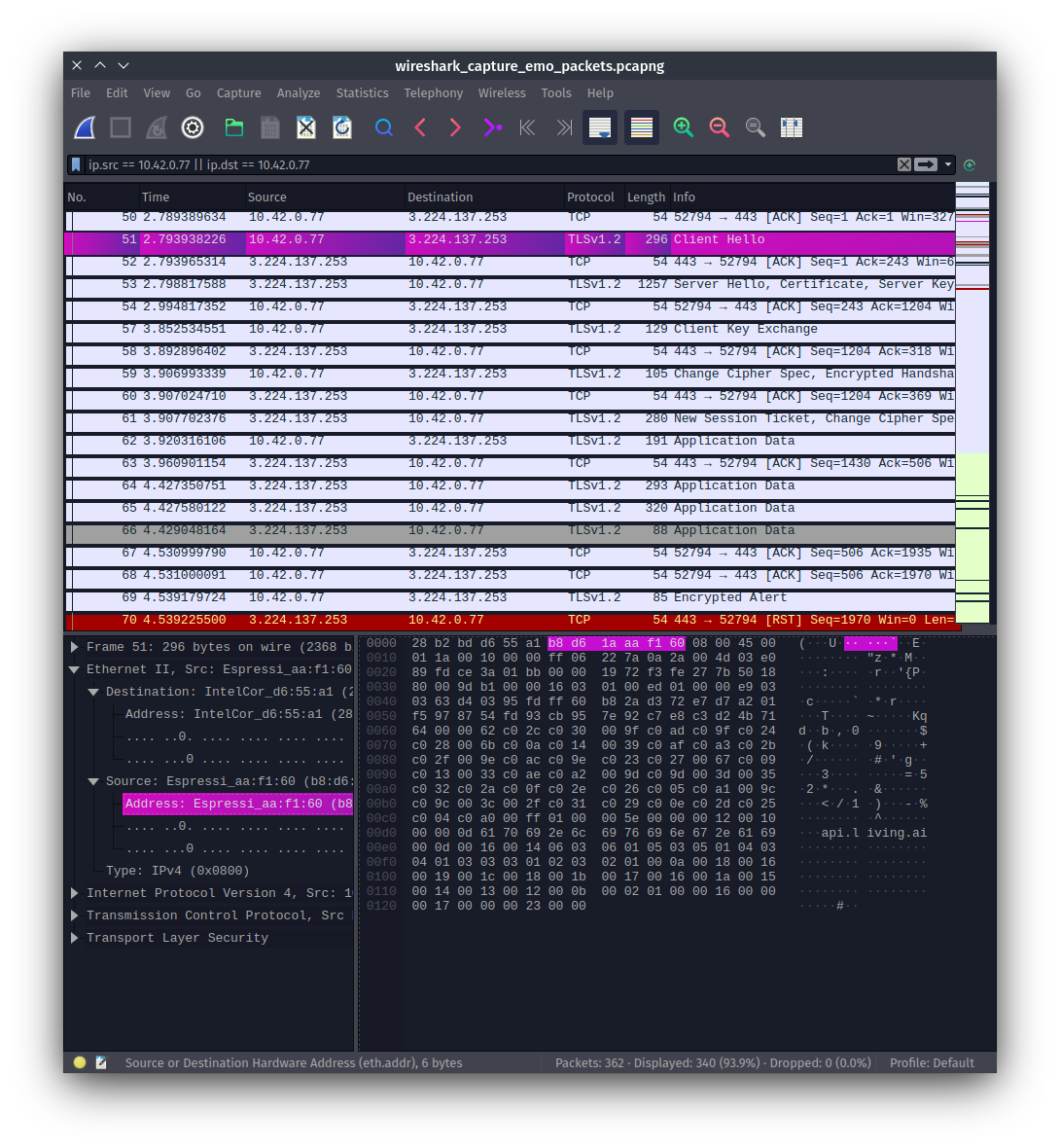Open capture options gear icon
This screenshot has width=1060, height=1148.
[193, 127]
